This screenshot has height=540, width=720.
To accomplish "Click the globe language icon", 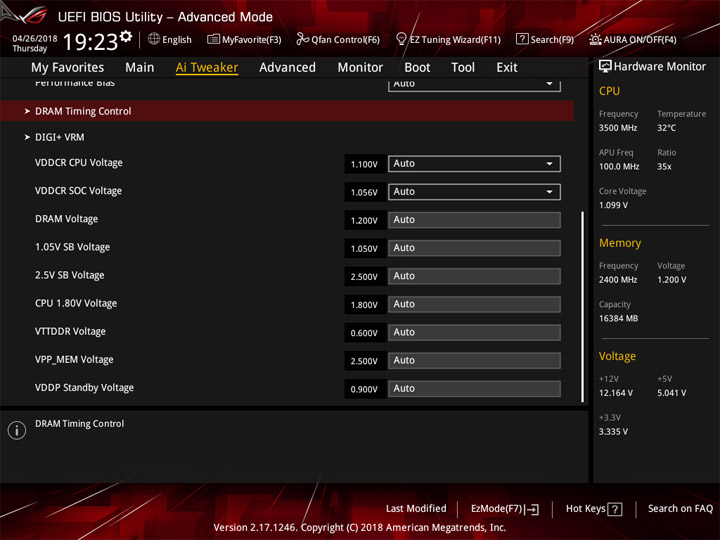I will point(154,39).
